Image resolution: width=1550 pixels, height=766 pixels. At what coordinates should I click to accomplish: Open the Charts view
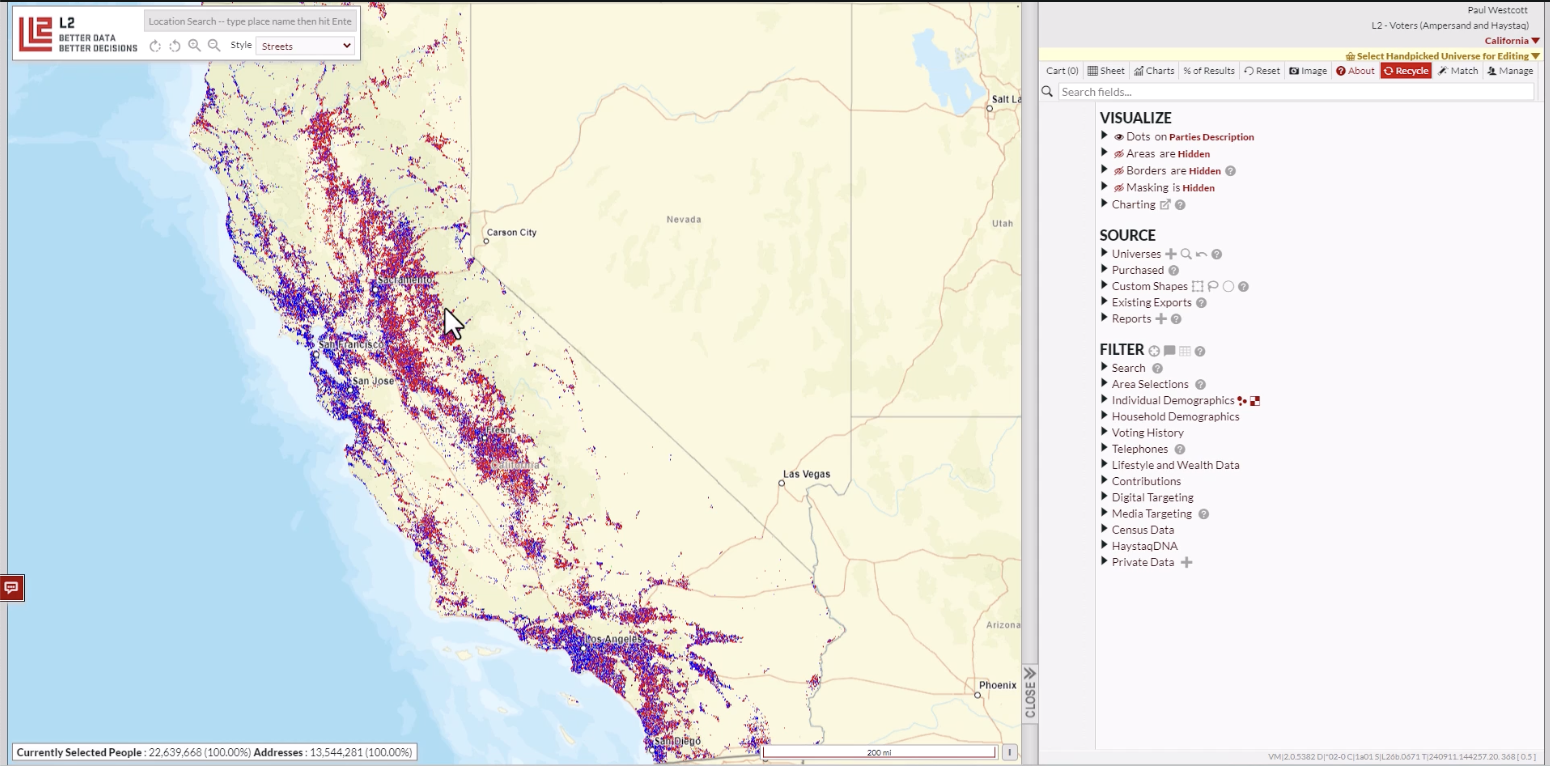[1154, 71]
